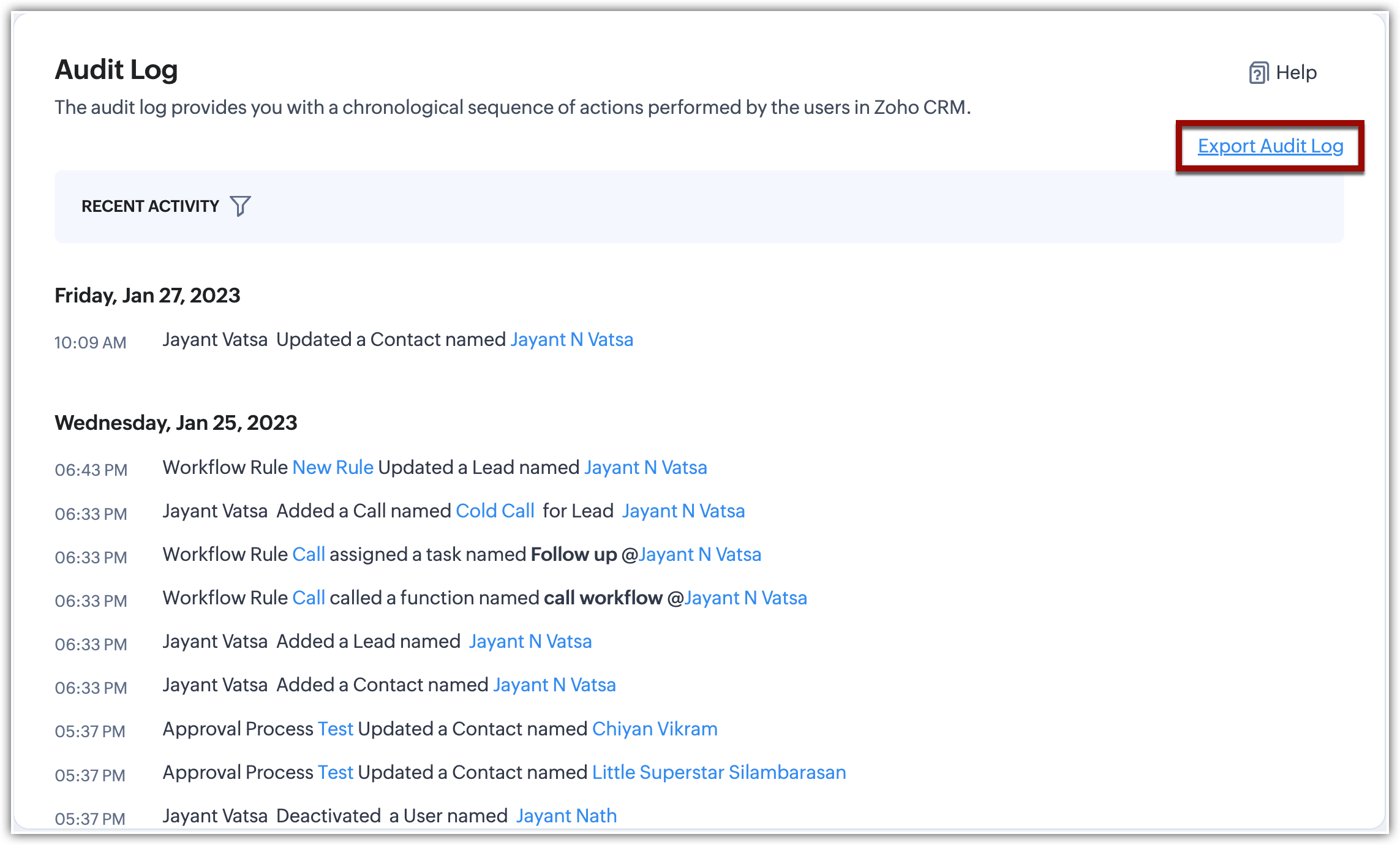Open Call workflow rule in Follow up entry
Screen dimensions: 1400x845
(x=309, y=554)
